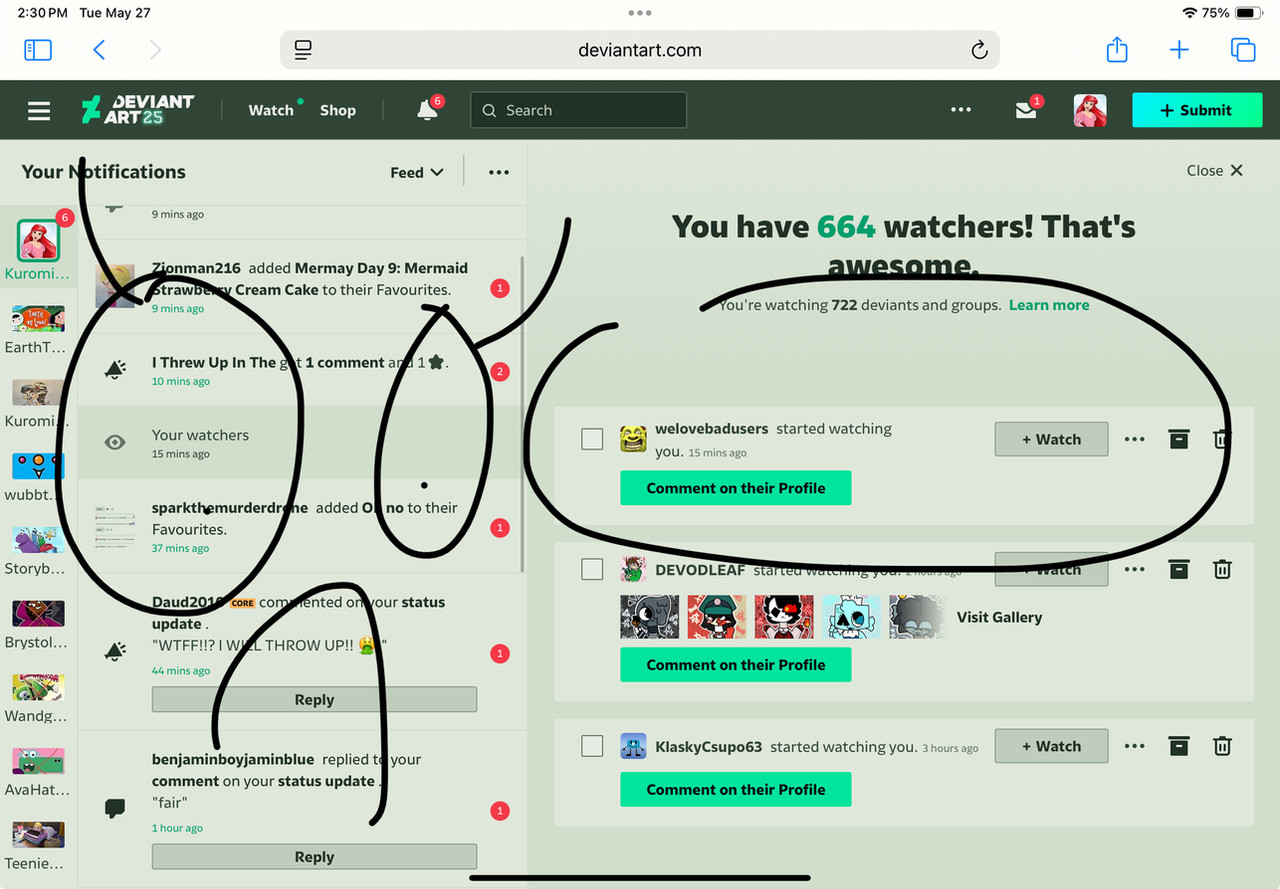
Task: Archive the KlaskyCsupo63 notification
Action: [1179, 746]
